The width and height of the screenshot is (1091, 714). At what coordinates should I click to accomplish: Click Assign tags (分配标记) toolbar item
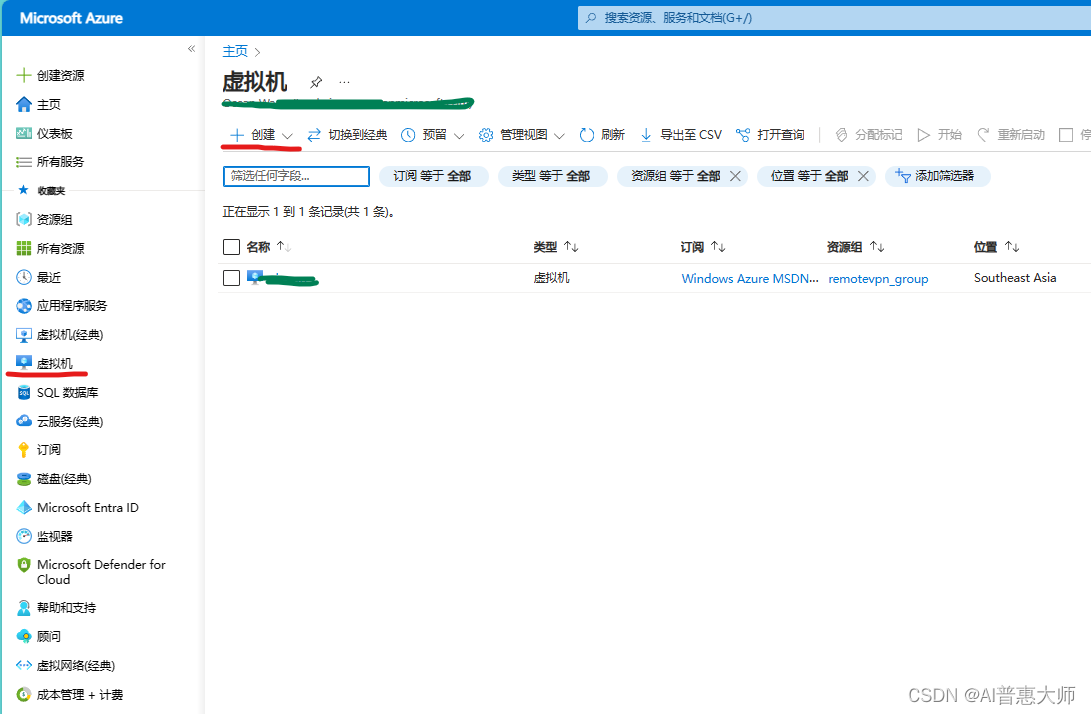(868, 134)
